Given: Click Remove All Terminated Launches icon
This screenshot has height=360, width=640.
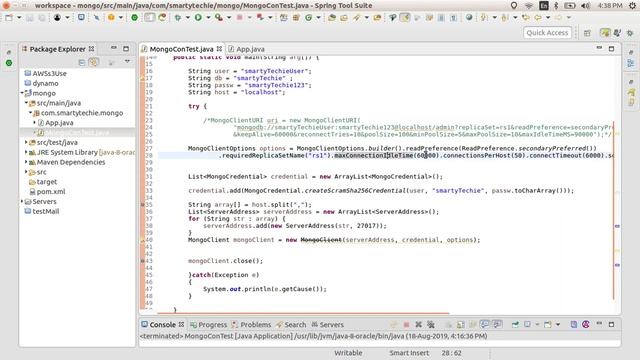Looking at the screenshot, I should (431, 324).
